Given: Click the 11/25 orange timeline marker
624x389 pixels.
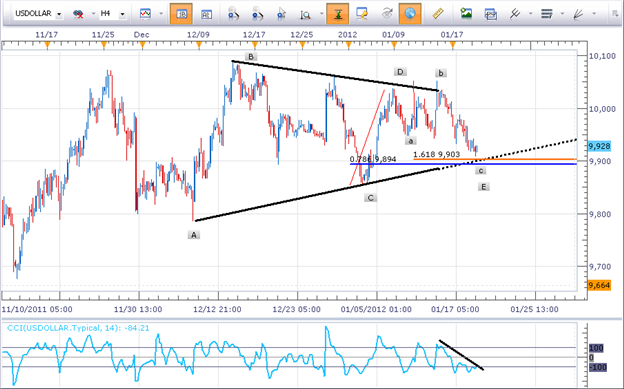Looking at the screenshot, I should pyautogui.click(x=104, y=45).
